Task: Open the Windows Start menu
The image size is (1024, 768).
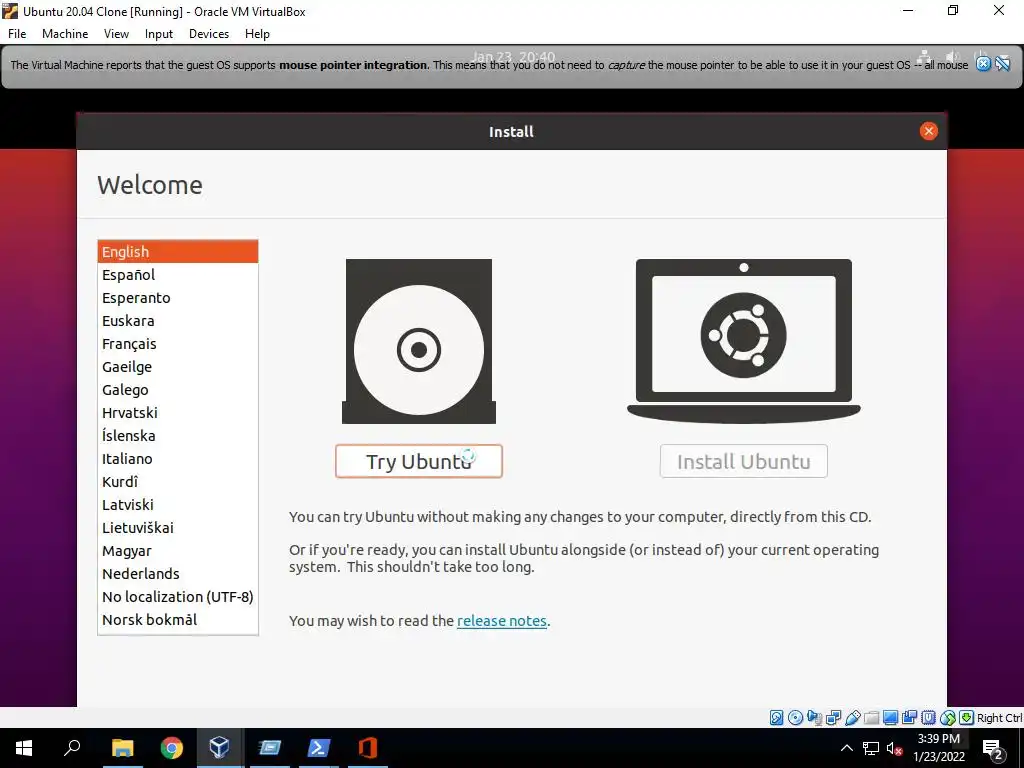Action: (24, 748)
